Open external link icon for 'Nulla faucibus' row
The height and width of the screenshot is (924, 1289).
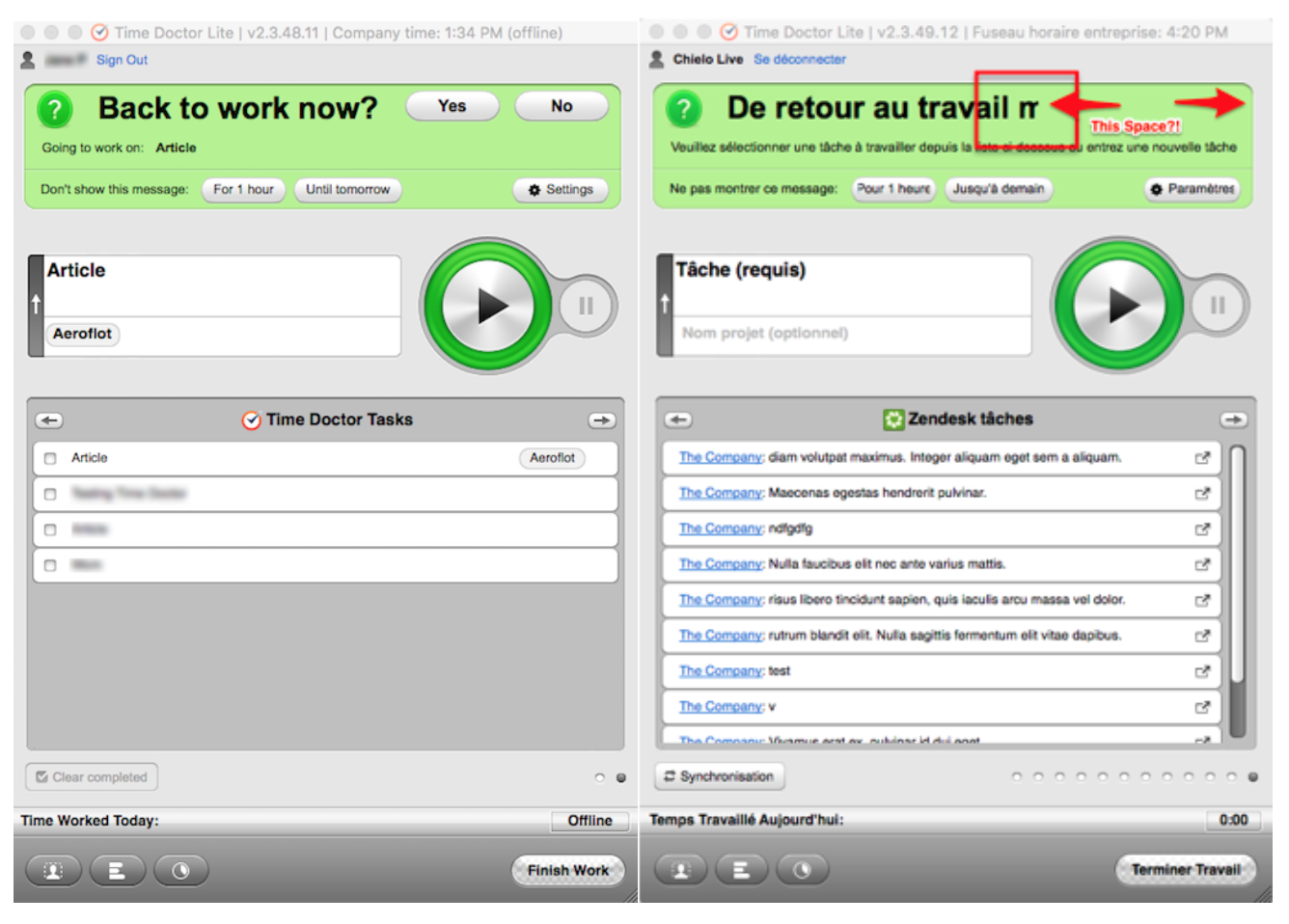coord(1202,564)
